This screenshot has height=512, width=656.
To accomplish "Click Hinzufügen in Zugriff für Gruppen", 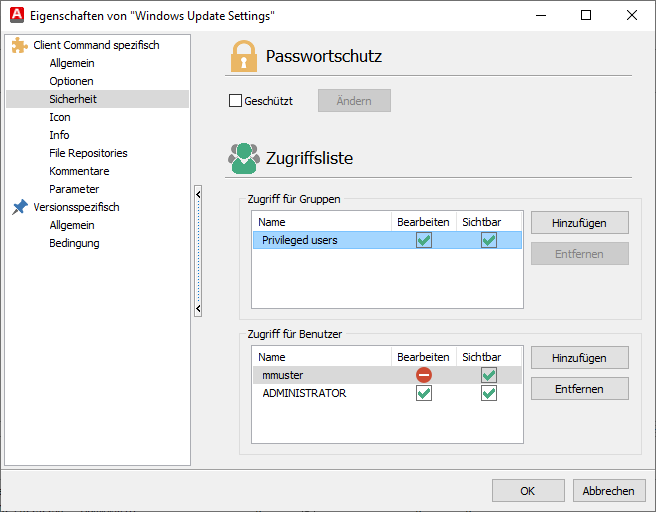I will point(579,222).
